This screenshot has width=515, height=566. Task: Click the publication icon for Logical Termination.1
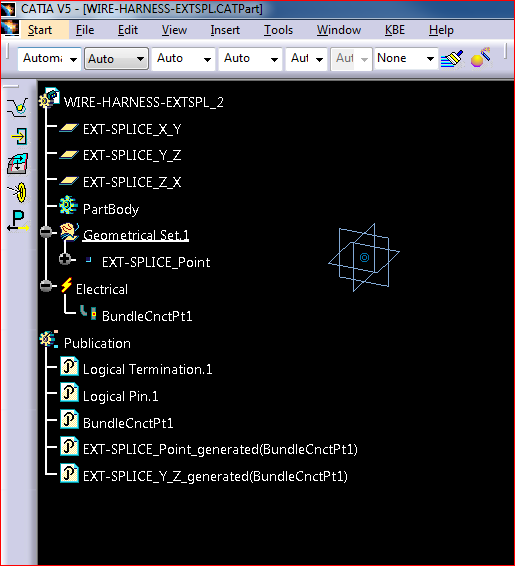click(x=69, y=366)
